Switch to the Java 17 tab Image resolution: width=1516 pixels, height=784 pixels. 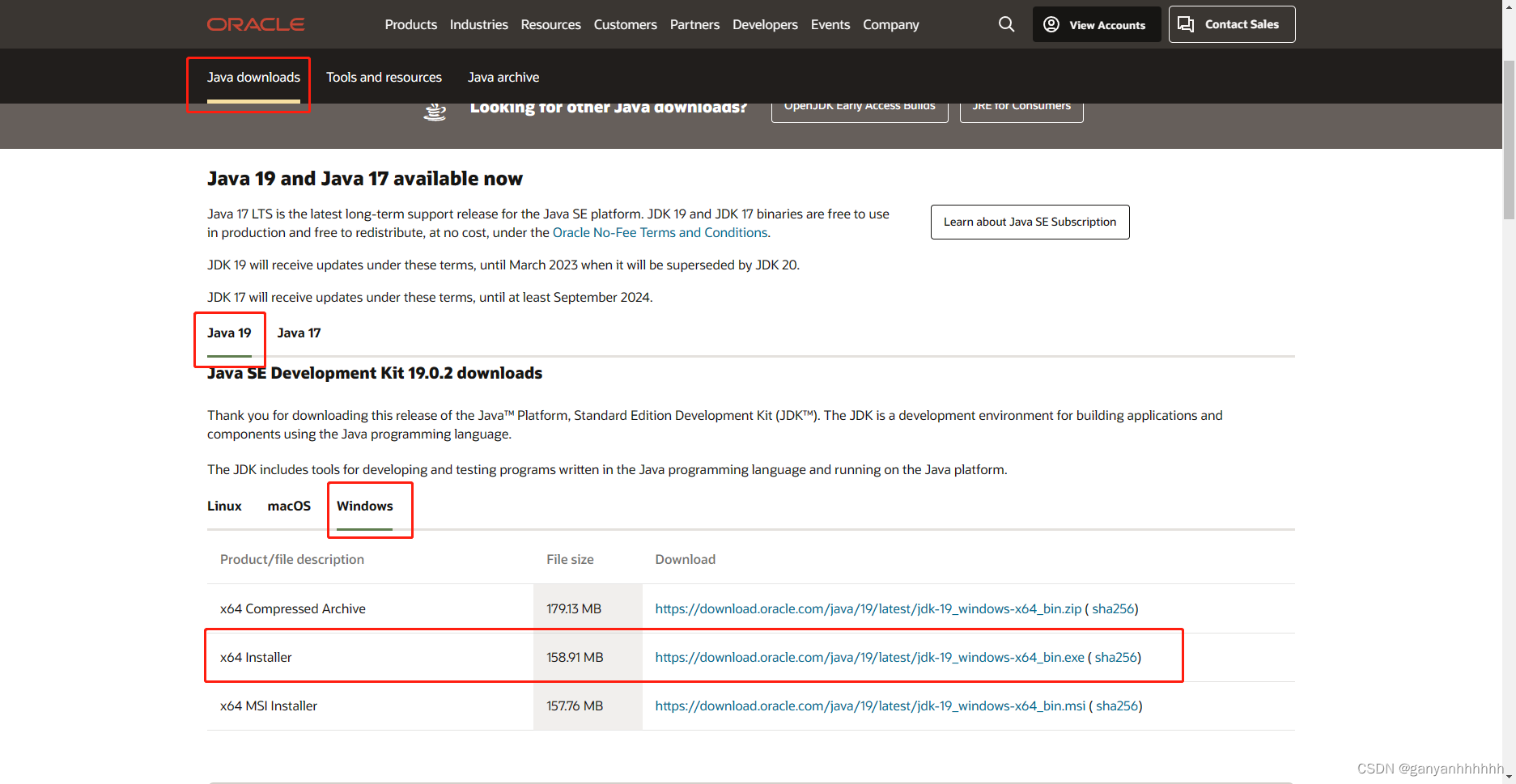click(x=299, y=333)
